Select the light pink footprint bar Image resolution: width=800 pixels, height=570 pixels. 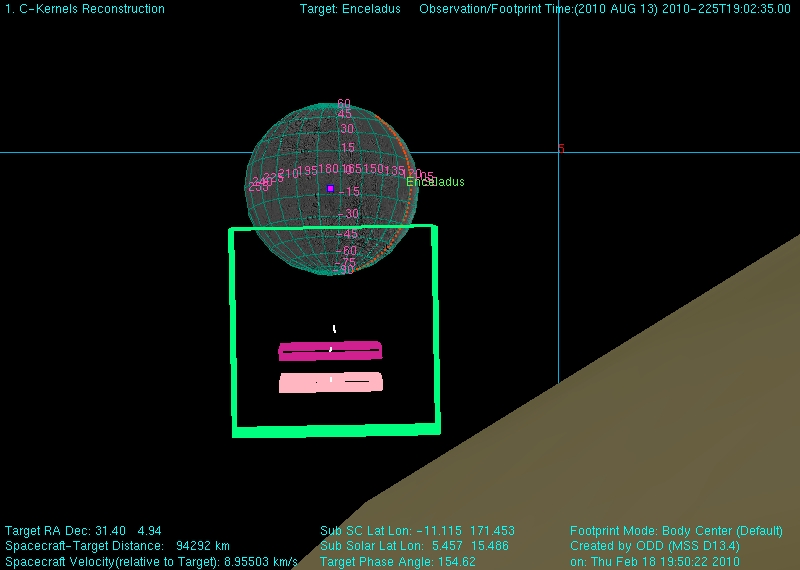pos(330,382)
